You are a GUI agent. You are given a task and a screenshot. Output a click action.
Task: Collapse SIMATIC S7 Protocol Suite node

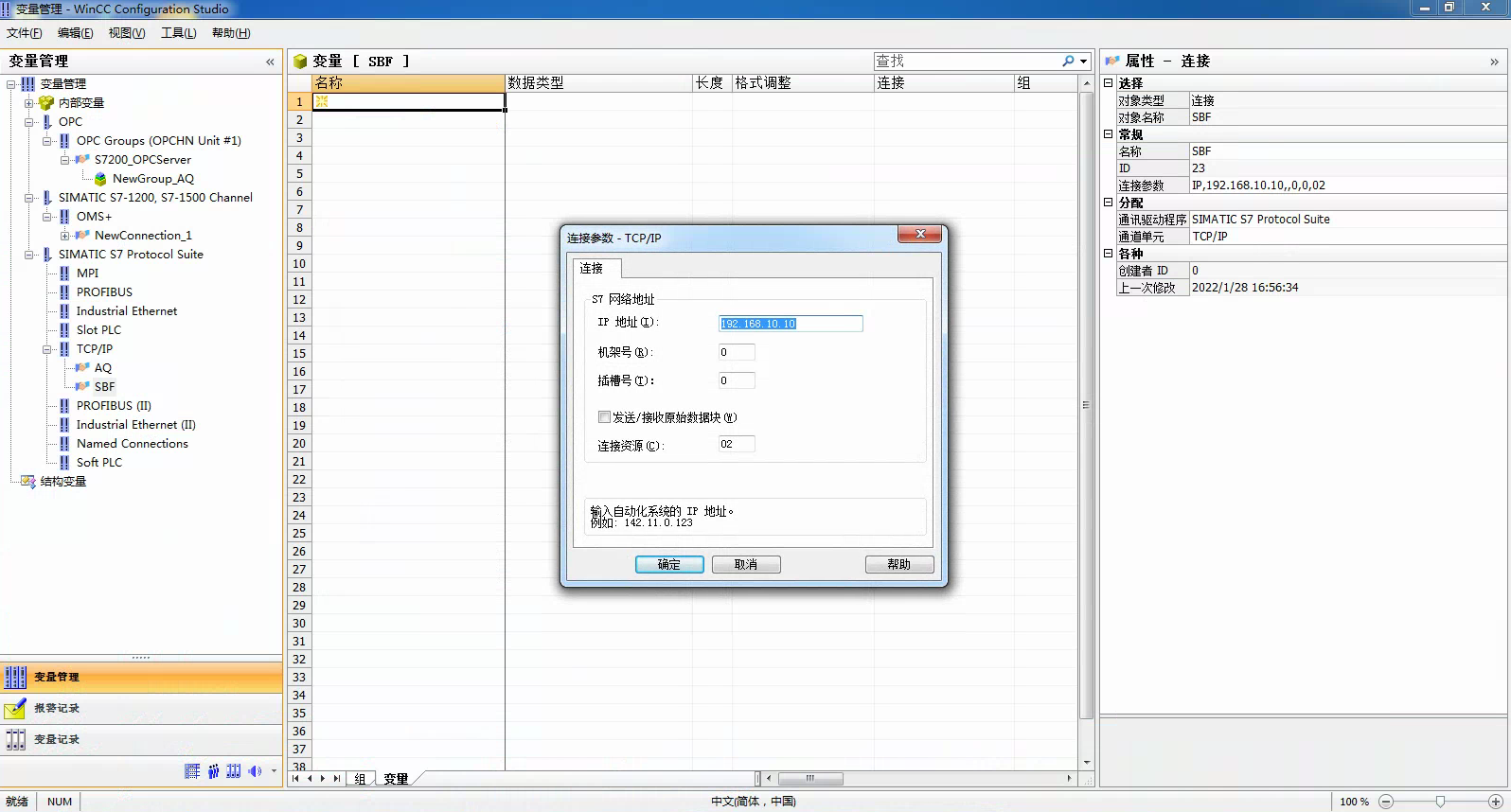coord(28,254)
